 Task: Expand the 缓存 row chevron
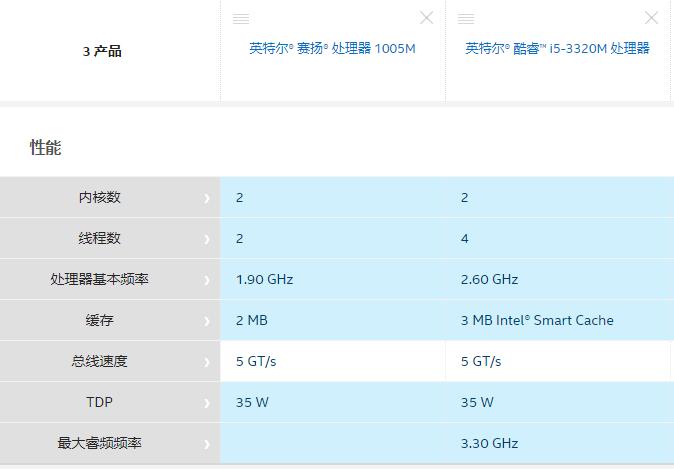[207, 321]
